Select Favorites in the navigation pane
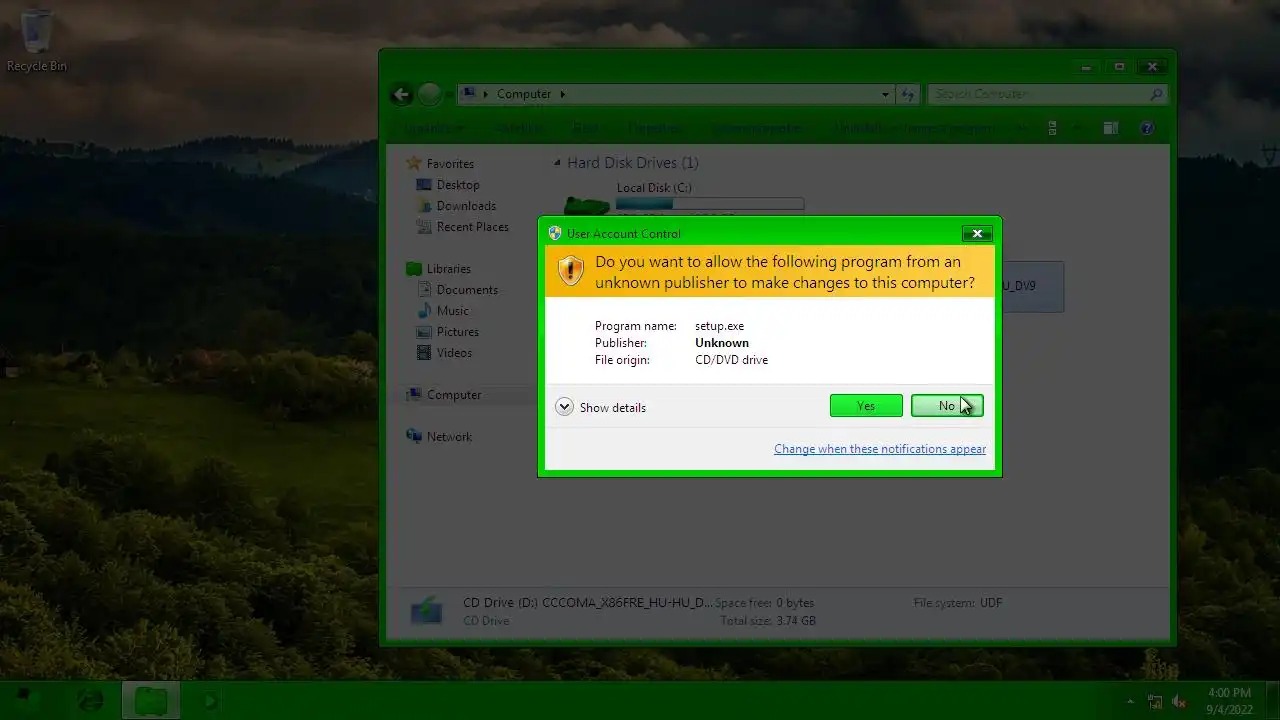 tap(450, 164)
